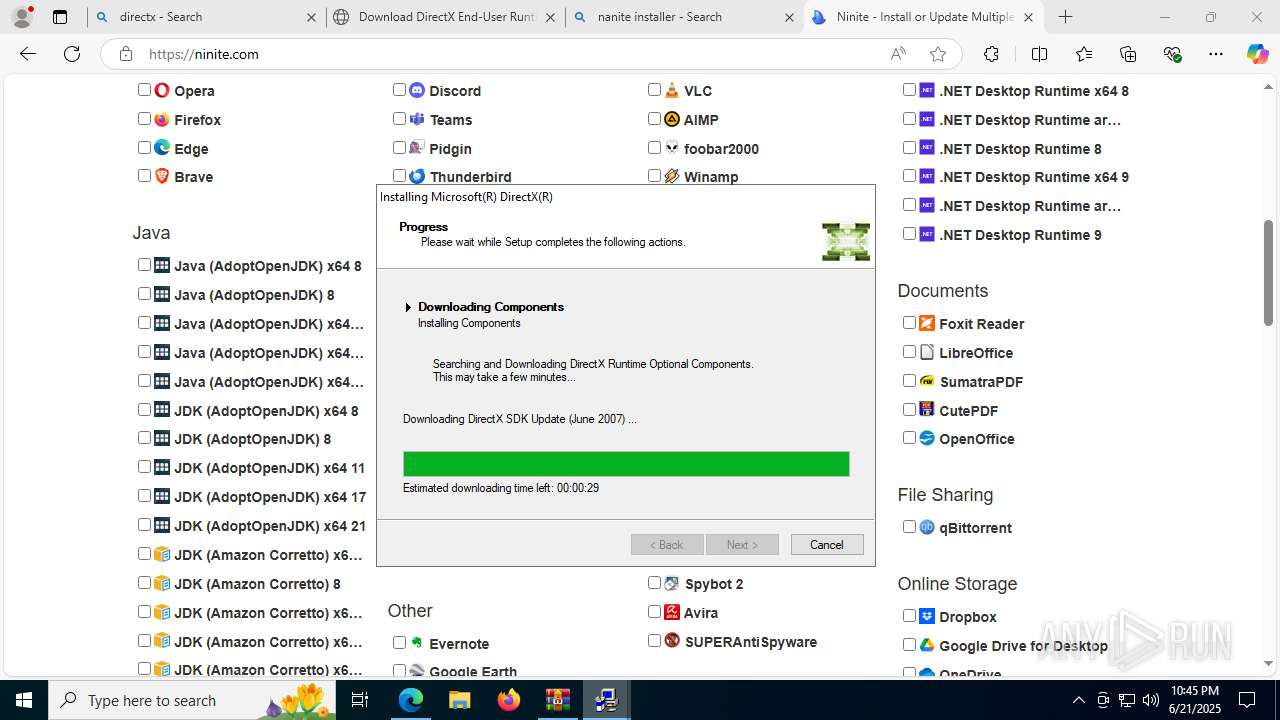Check Java (AdoptOpenJDK) x64 8 checkbox
Screen dimensions: 1280x720
144,265
